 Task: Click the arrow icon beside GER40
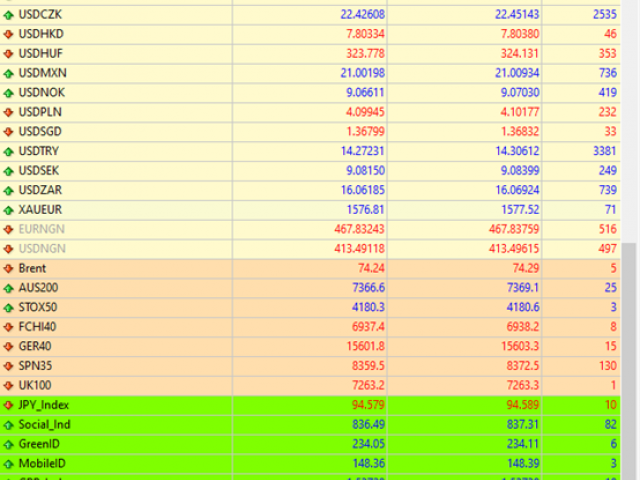(9, 347)
